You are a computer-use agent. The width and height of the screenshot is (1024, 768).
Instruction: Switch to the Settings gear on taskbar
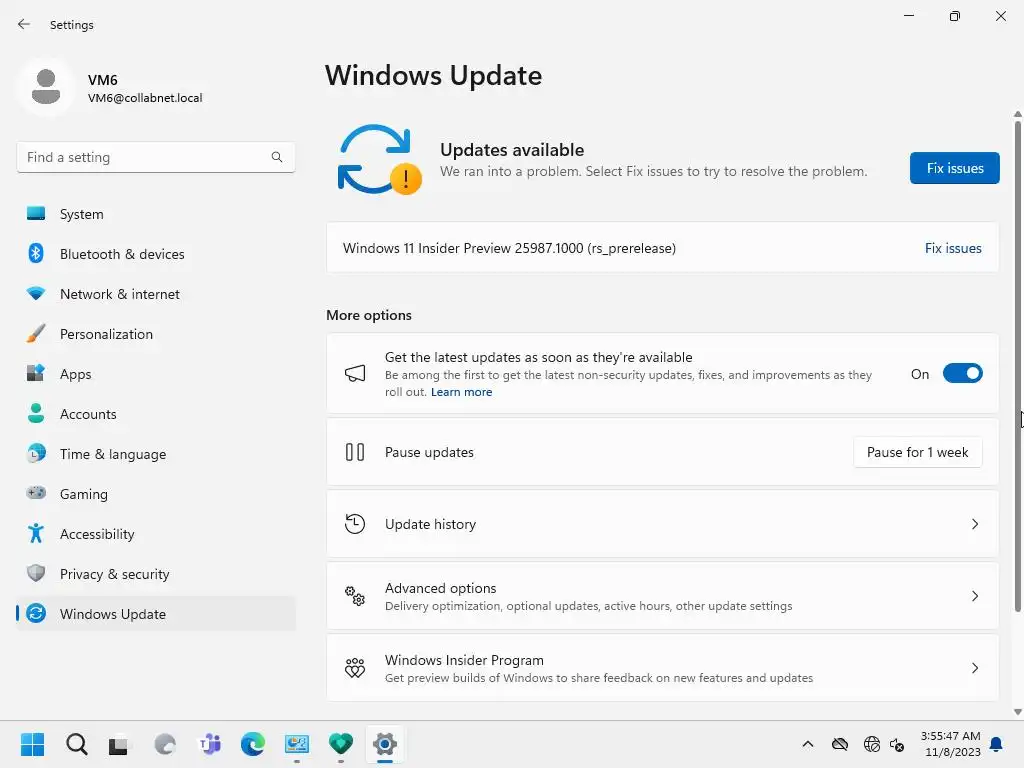tap(385, 744)
